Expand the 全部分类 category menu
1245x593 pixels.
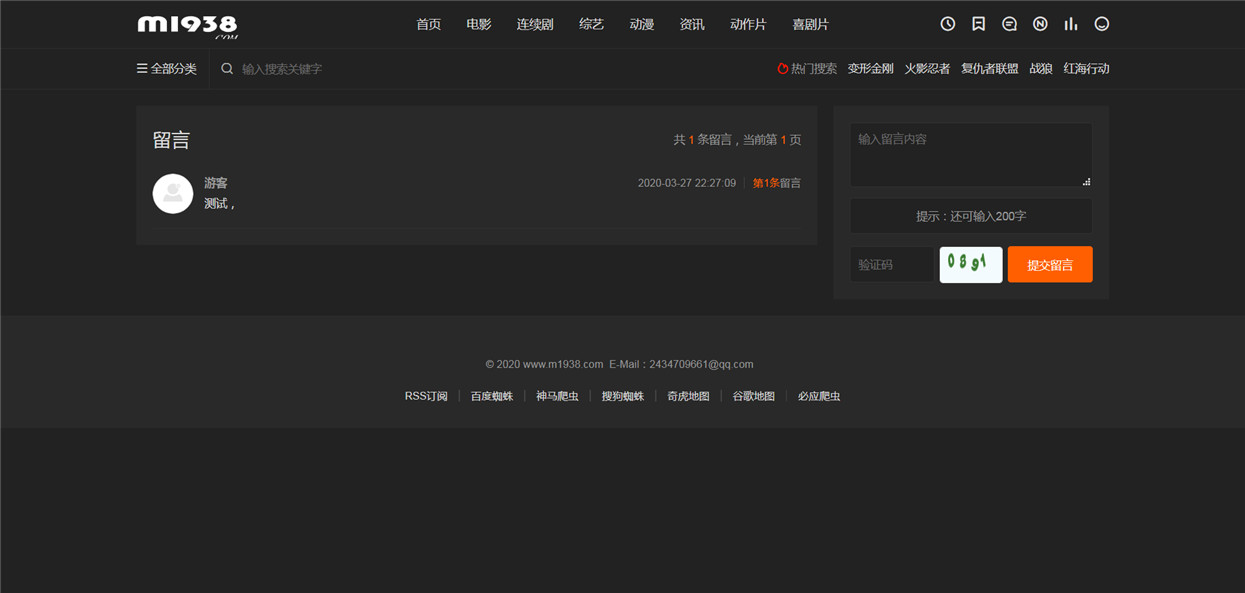coord(167,69)
